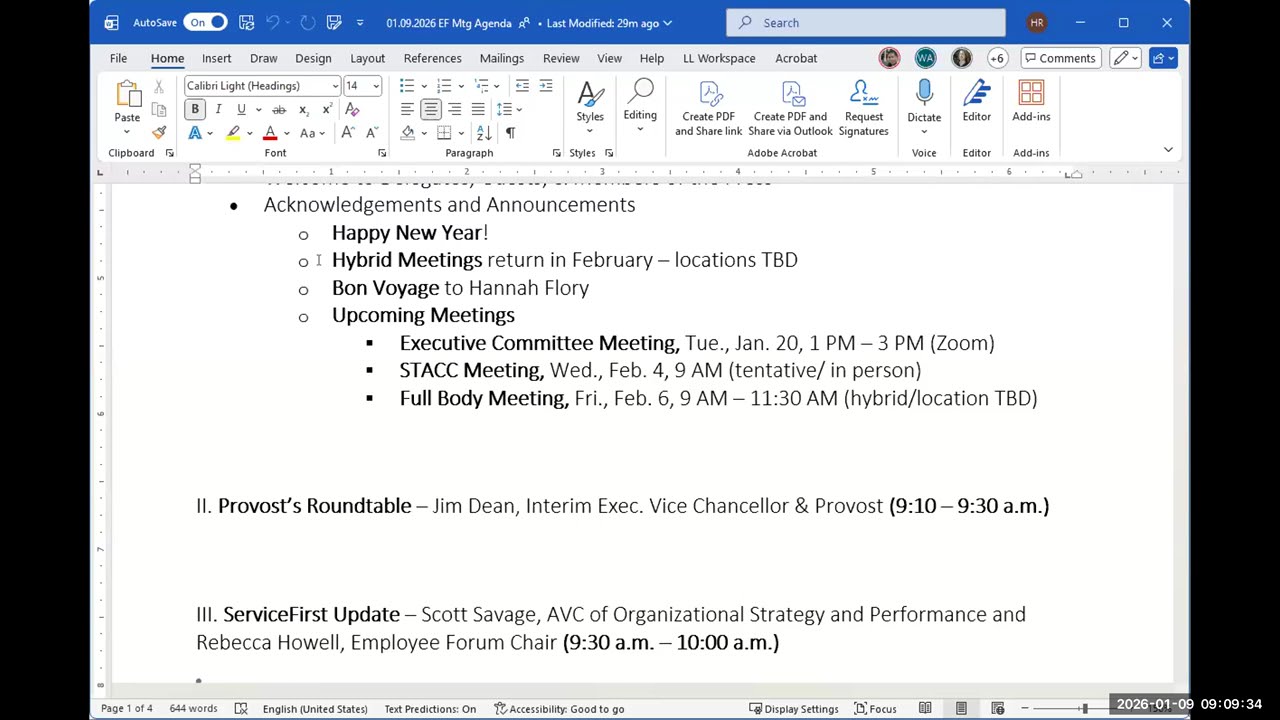The image size is (1280, 720).
Task: Sort the selection alphabetically
Action: point(484,133)
